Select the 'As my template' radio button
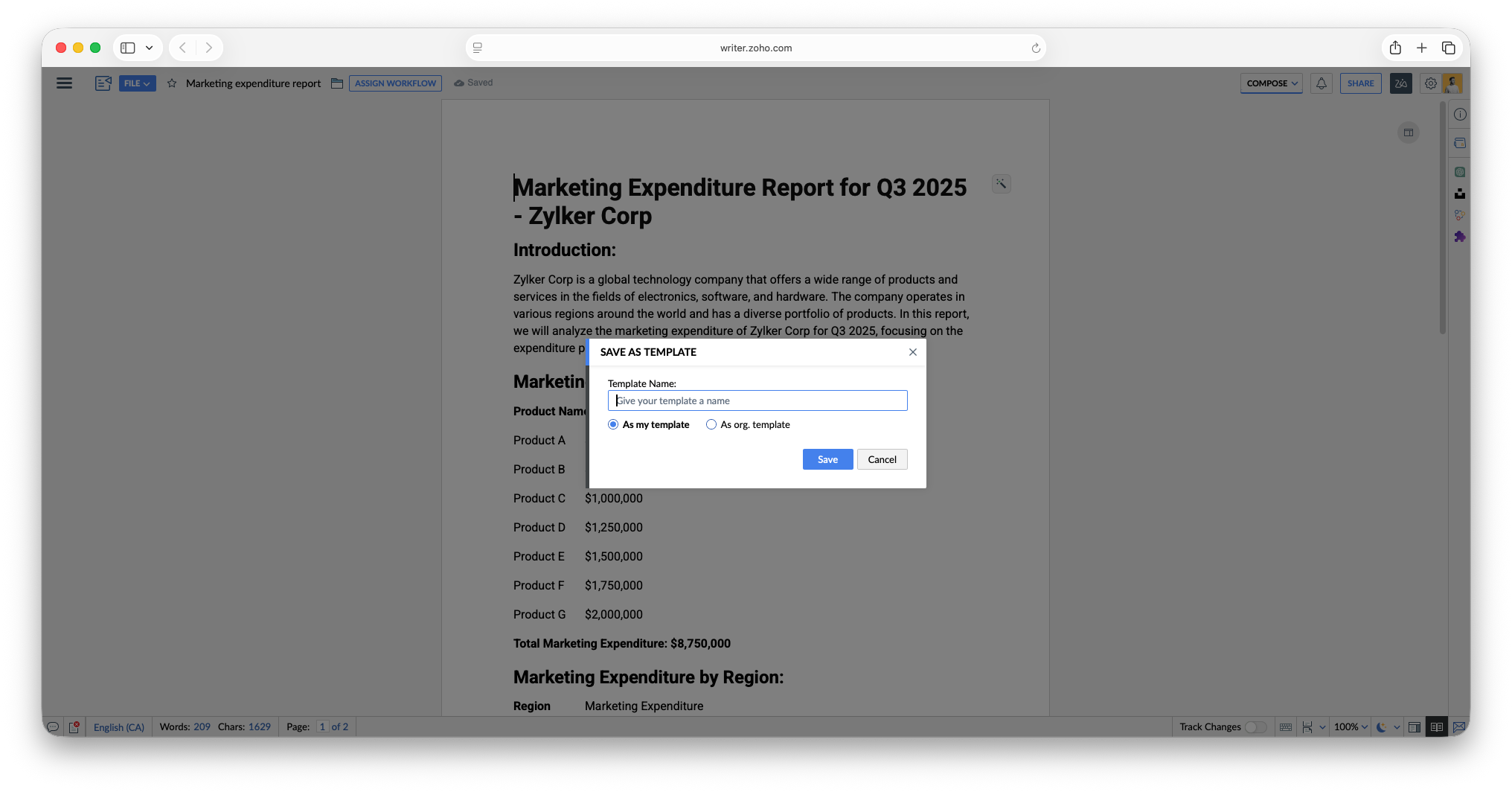 613,424
